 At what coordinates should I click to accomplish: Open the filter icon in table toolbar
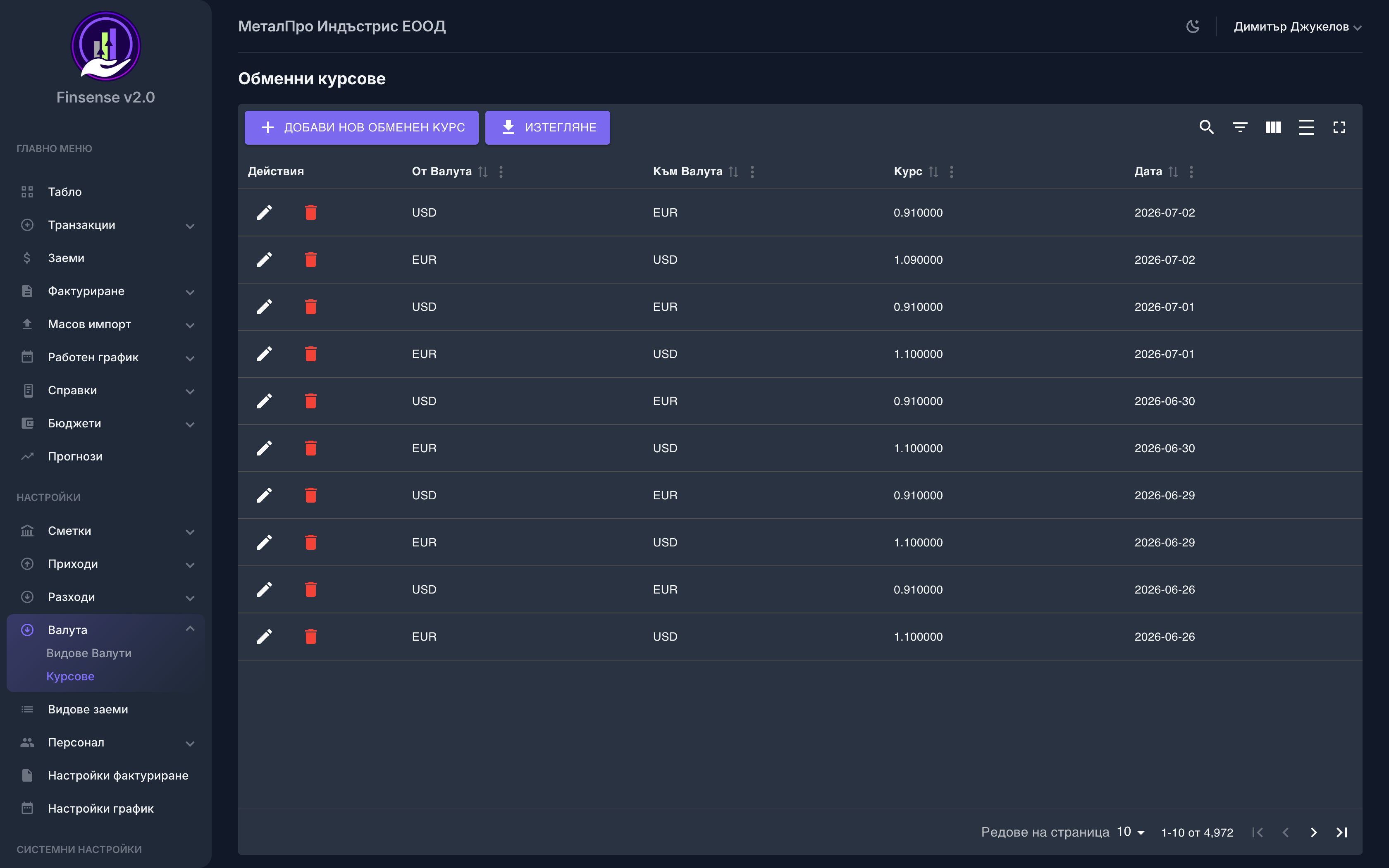[1240, 127]
